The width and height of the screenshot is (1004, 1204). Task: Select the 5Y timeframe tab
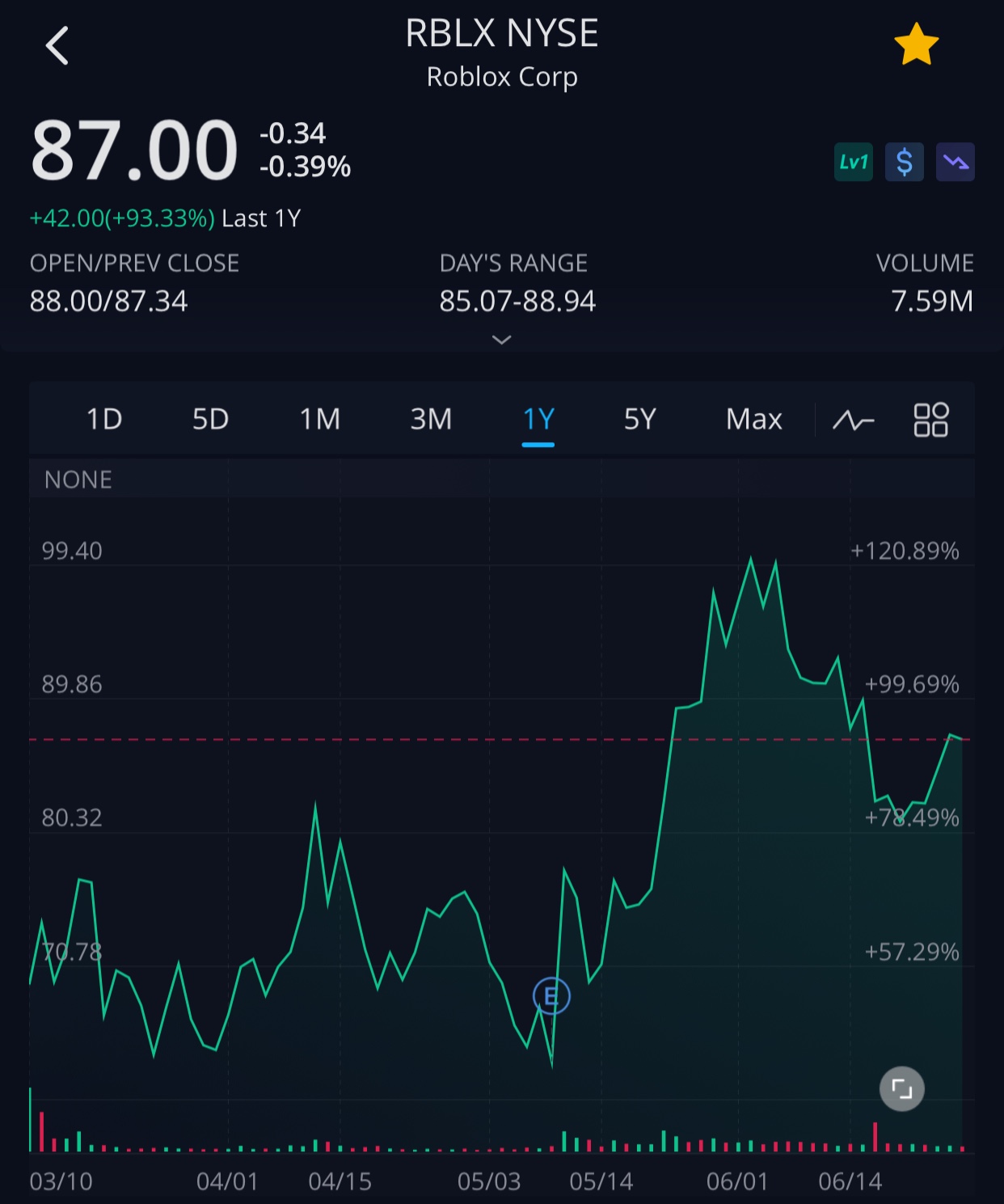pos(639,419)
